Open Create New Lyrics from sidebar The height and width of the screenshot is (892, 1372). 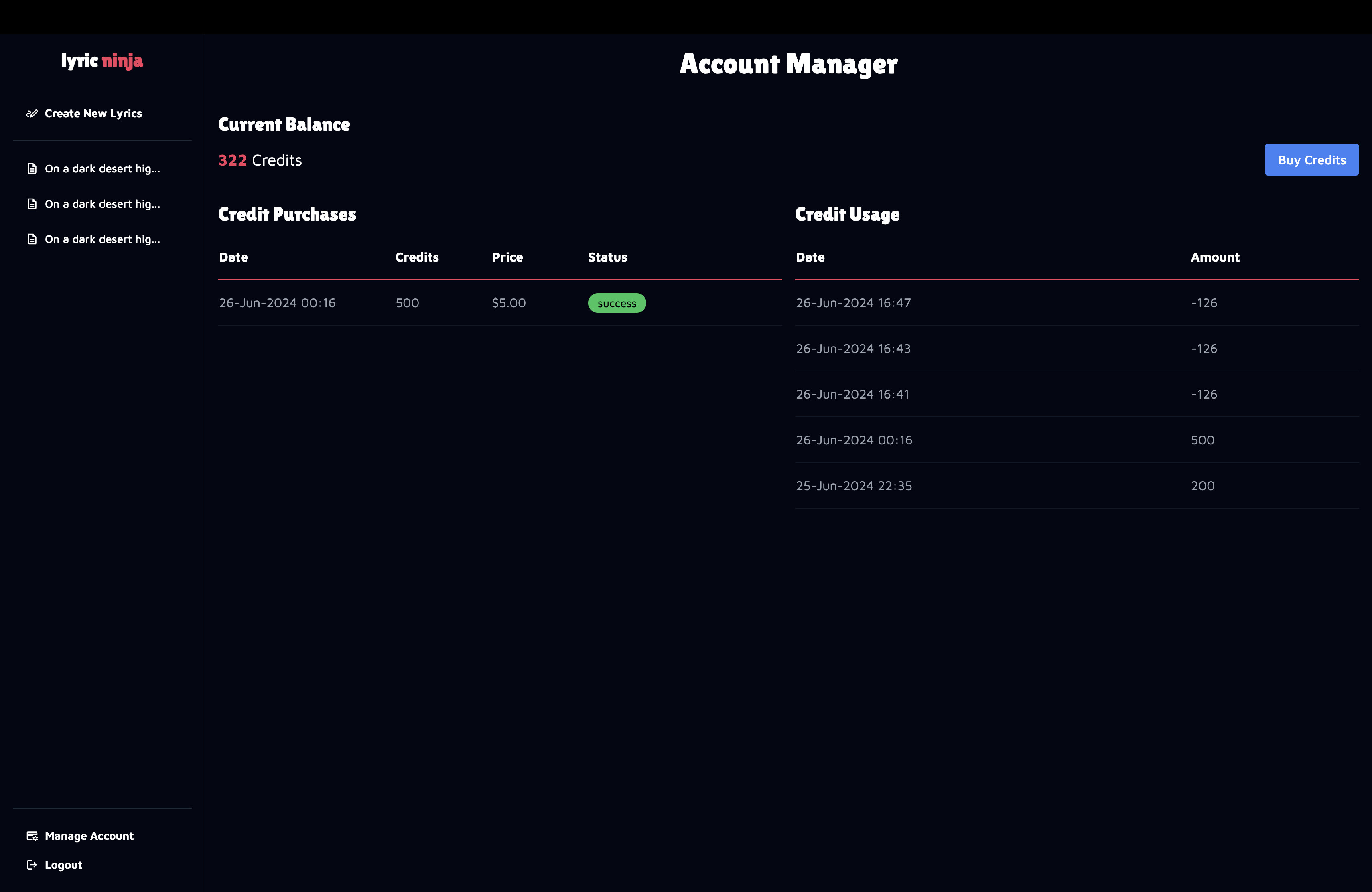tap(93, 114)
